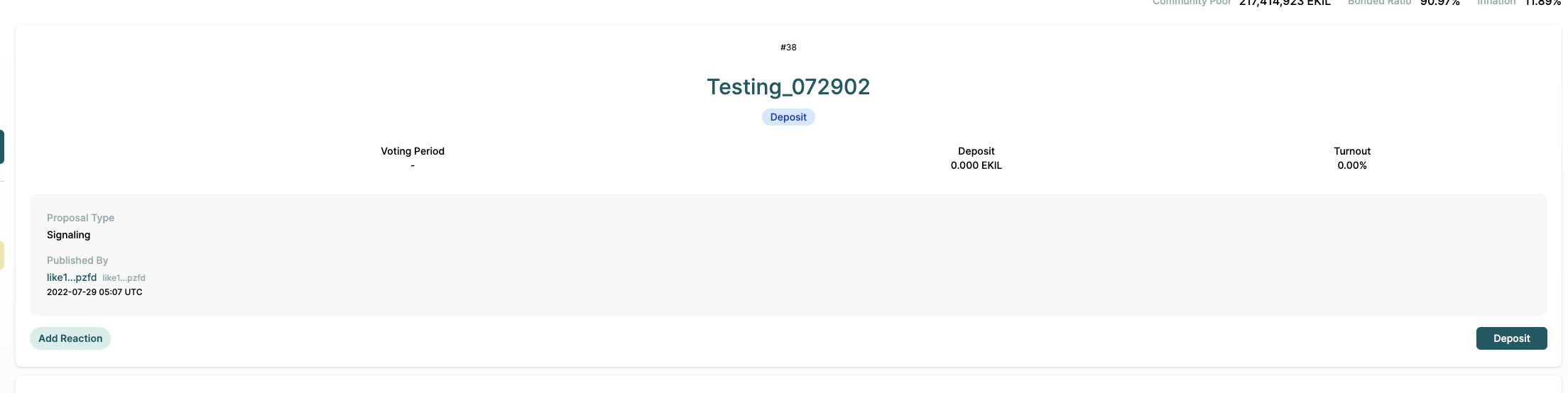Select the 0.00% turnout value
Viewport: 1568px width, 393px height.
pos(1351,165)
